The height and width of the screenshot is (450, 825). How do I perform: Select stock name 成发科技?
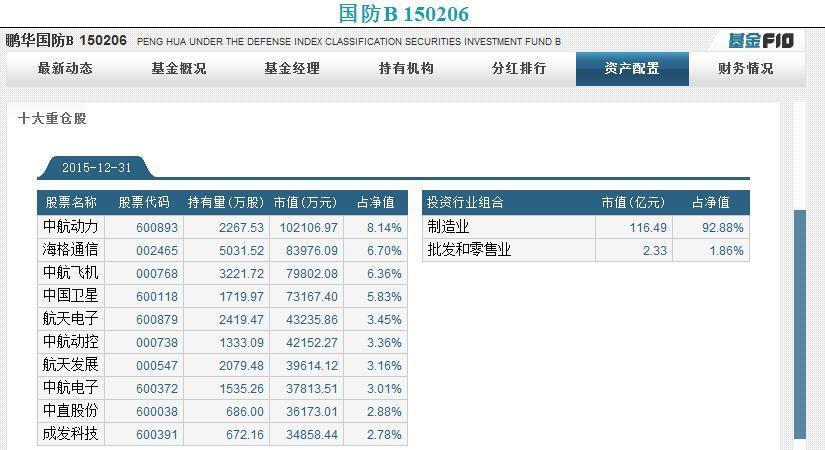click(71, 434)
